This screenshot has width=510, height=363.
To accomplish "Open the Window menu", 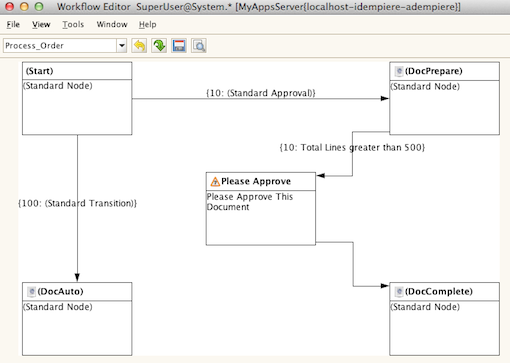I will (x=112, y=24).
